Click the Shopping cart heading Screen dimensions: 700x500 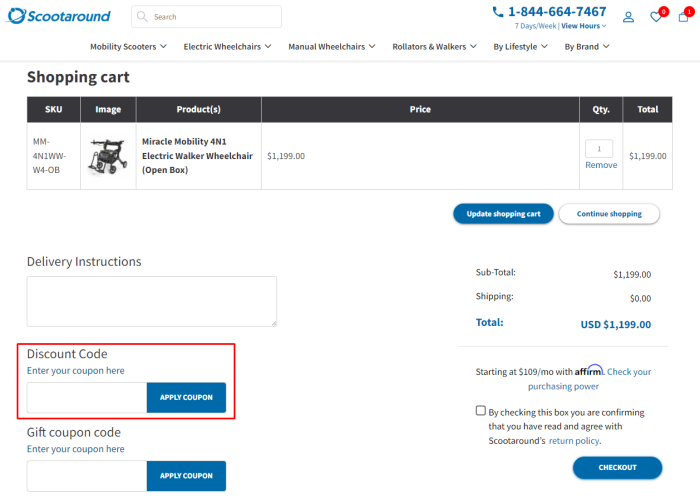(78, 77)
